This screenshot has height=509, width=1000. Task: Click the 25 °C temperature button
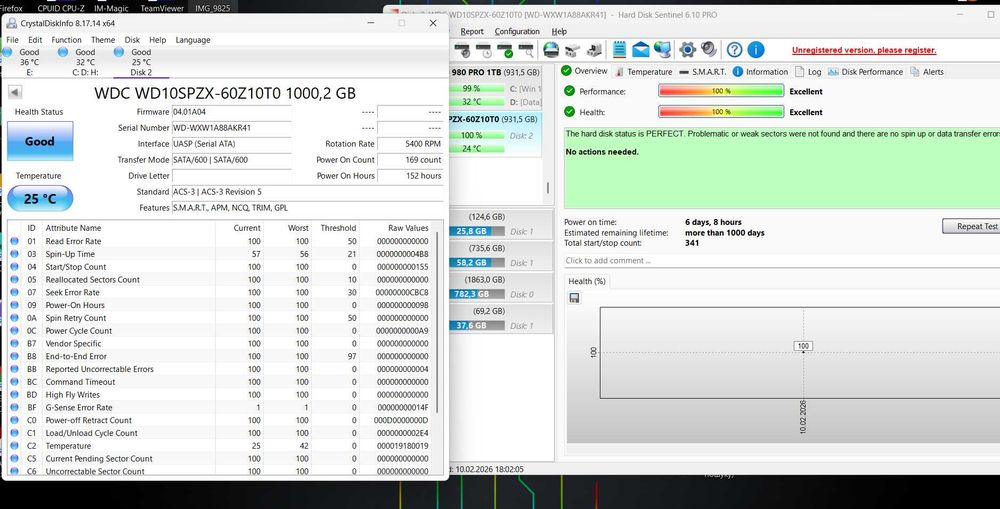(x=40, y=198)
